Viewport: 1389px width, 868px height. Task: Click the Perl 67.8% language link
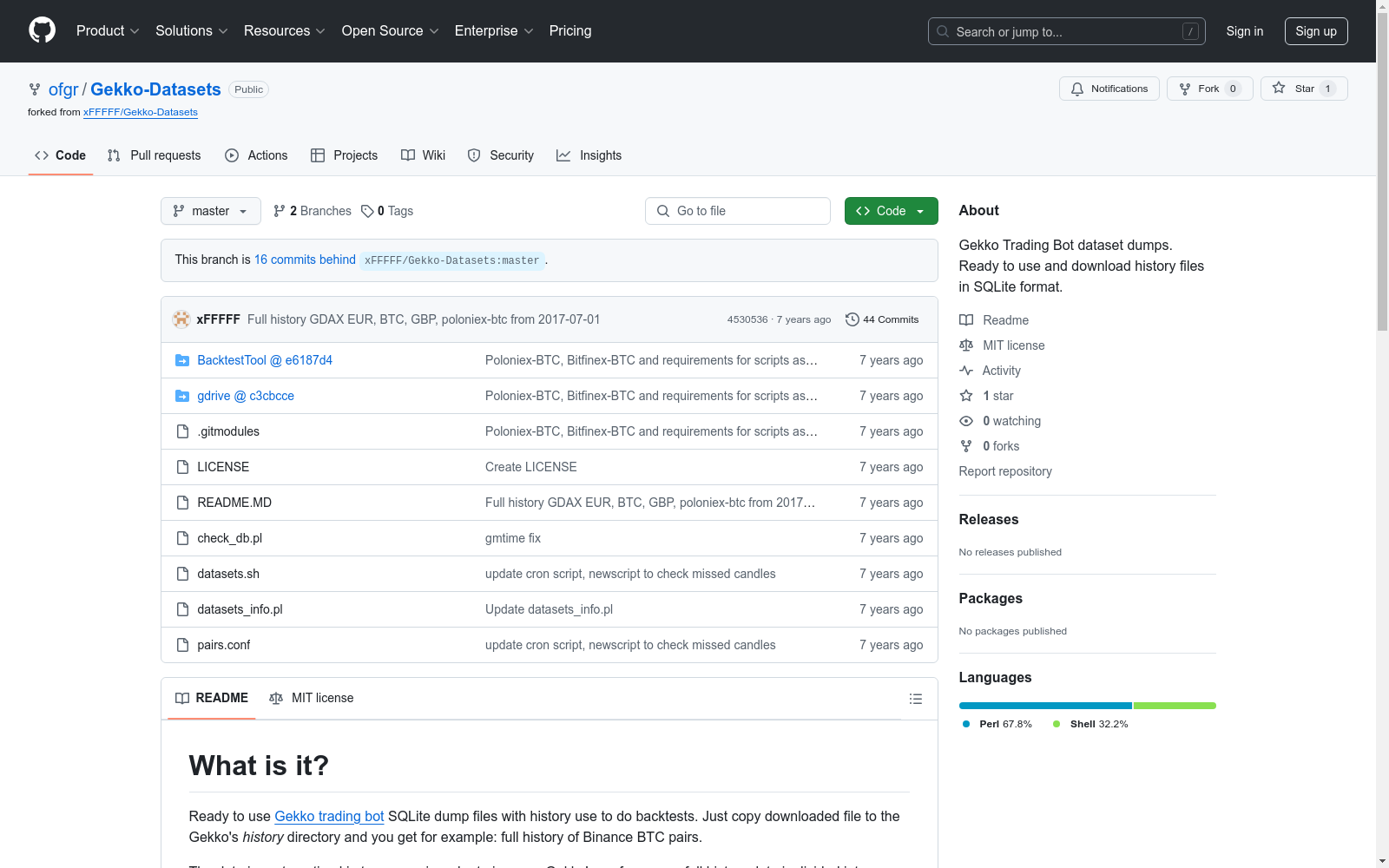(997, 724)
